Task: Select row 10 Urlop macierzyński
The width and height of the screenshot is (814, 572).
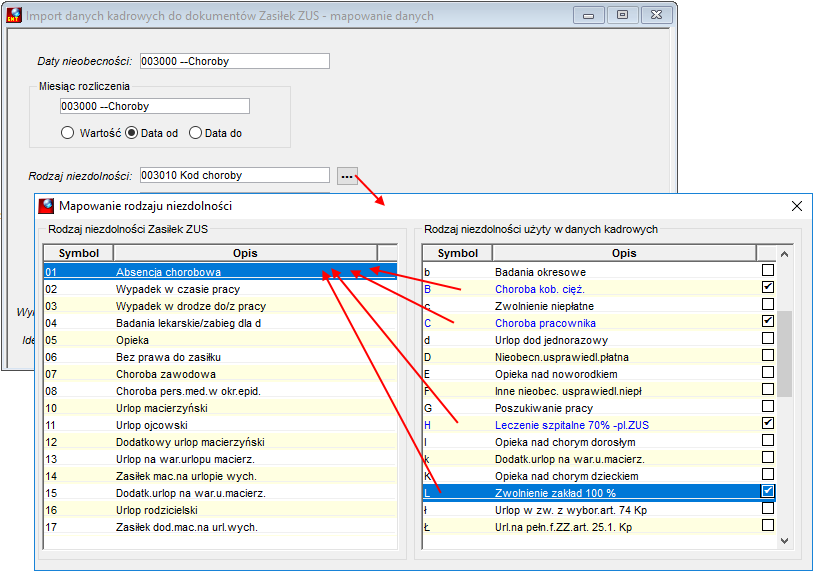Action: click(220, 408)
